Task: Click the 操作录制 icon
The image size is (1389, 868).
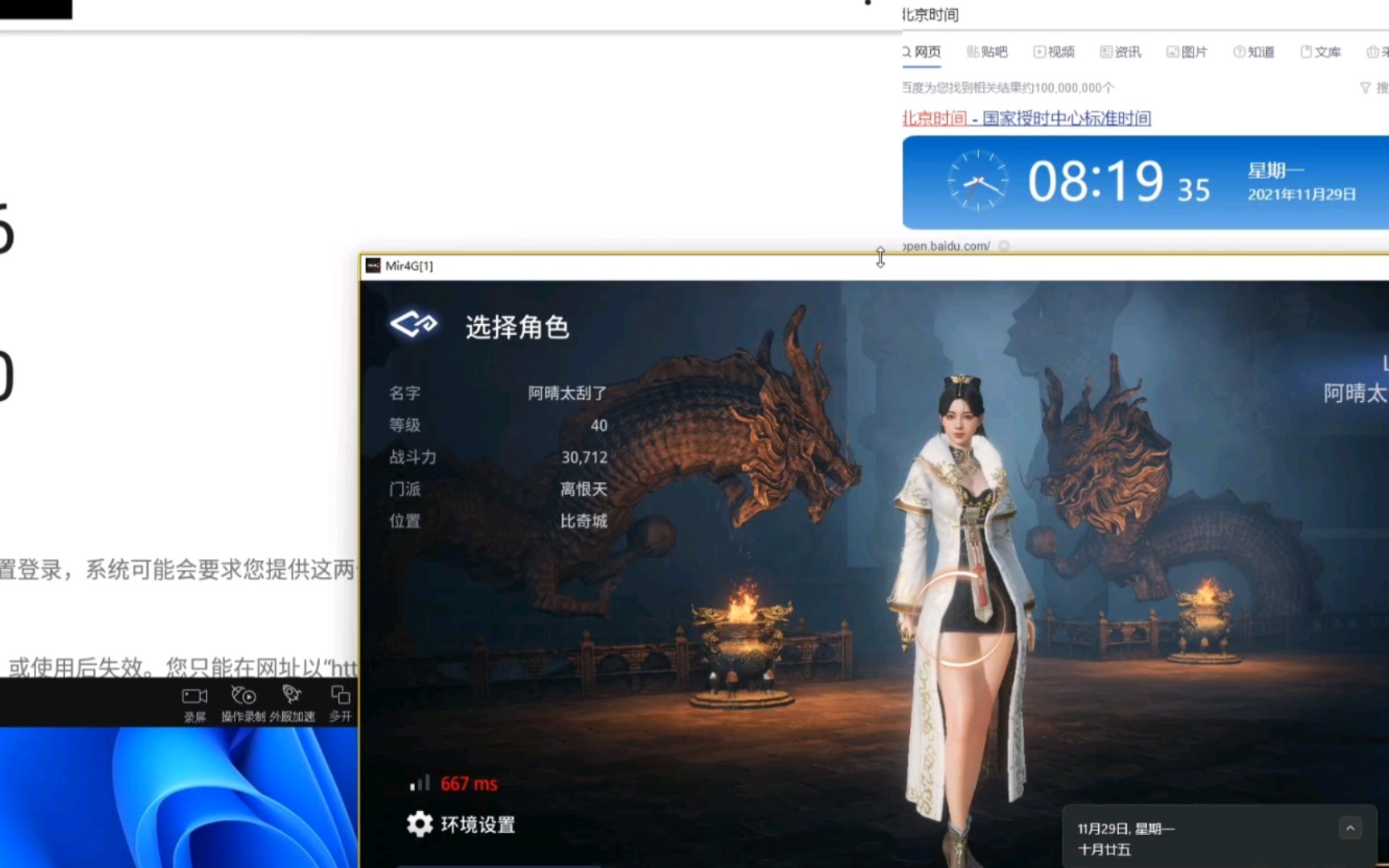Action: pos(244,695)
